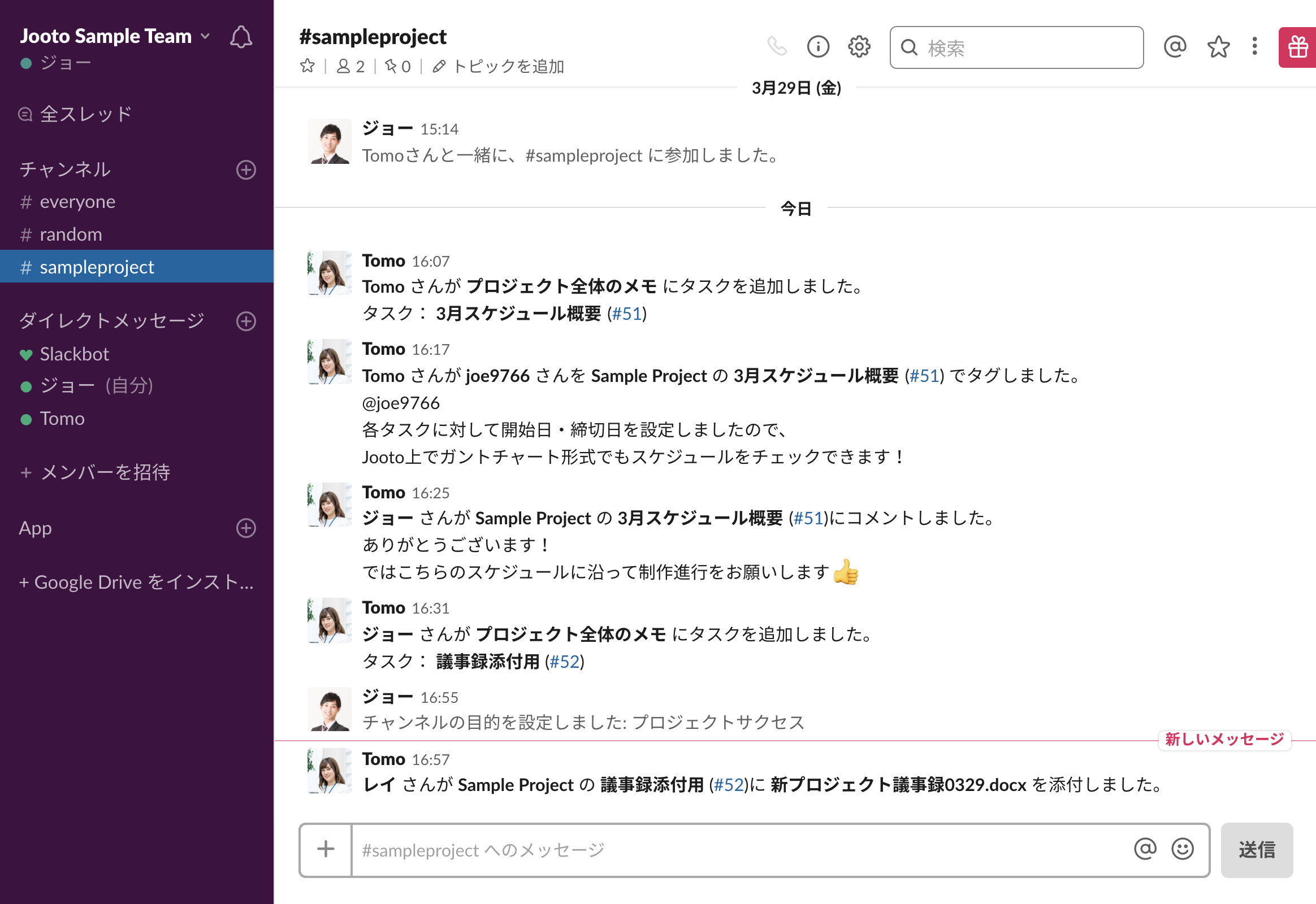Star the #sampleproject channel
Screen dimensions: 1316x904
(x=307, y=66)
